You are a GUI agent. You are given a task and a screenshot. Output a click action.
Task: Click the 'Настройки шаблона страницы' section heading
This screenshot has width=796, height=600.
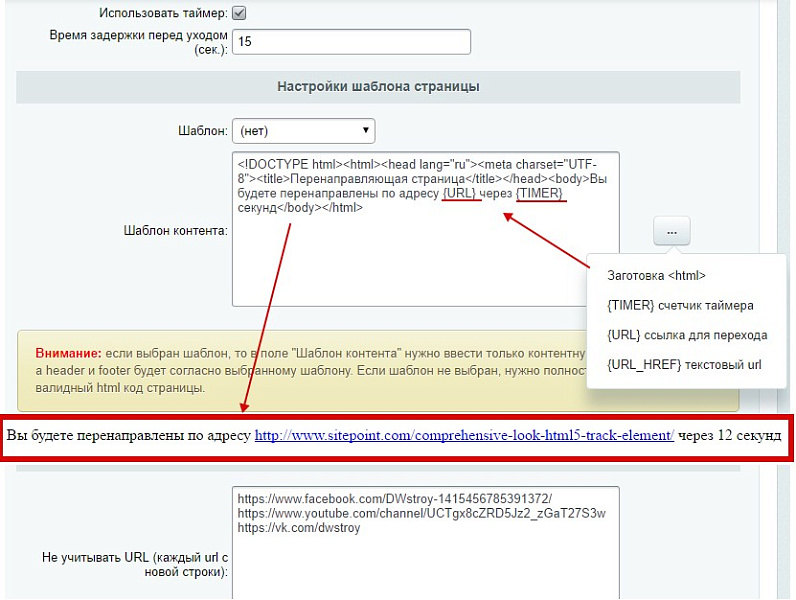(x=378, y=86)
